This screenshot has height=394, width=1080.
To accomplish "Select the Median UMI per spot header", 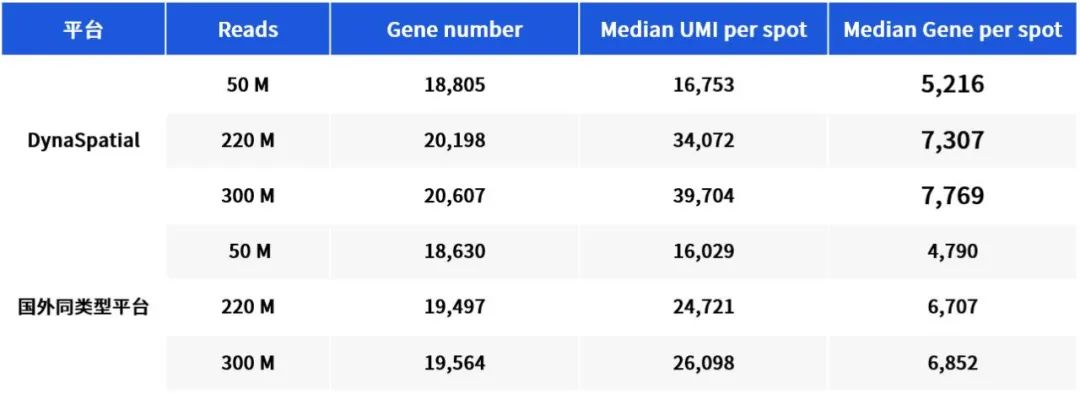I will coord(703,30).
